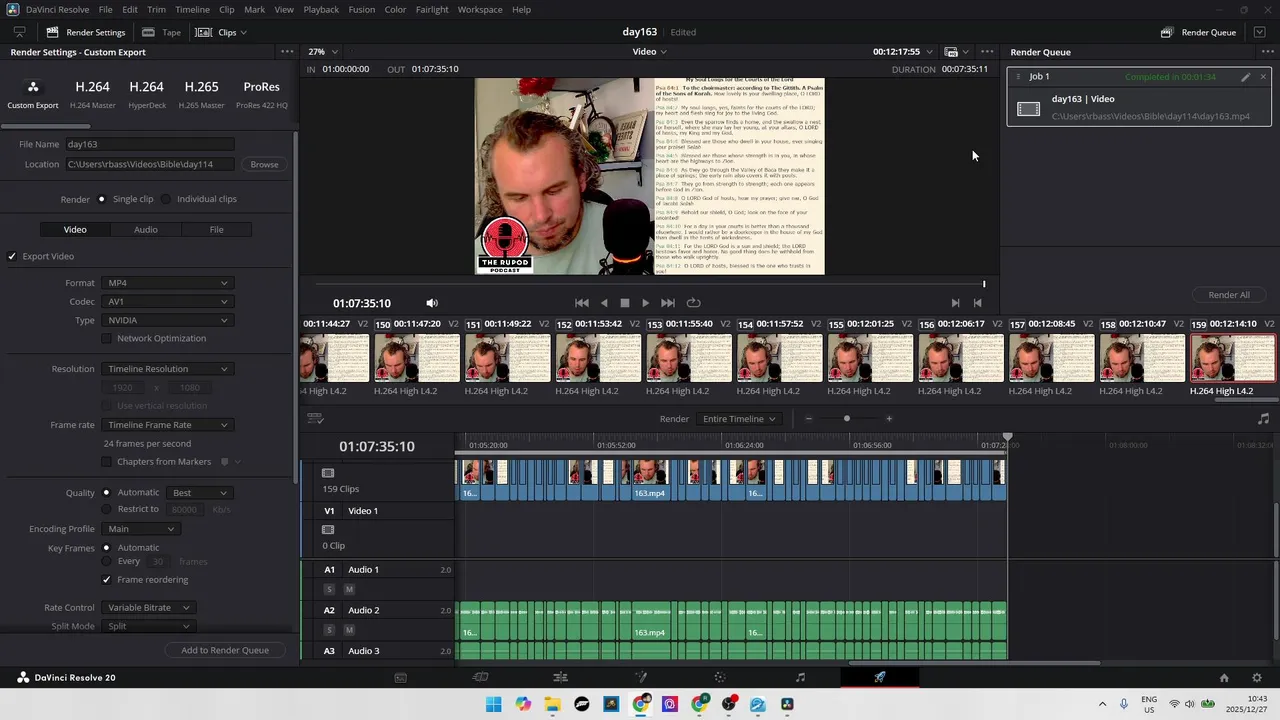The height and width of the screenshot is (720, 1280).
Task: Select Key Frames Every radio button
Action: (x=106, y=562)
